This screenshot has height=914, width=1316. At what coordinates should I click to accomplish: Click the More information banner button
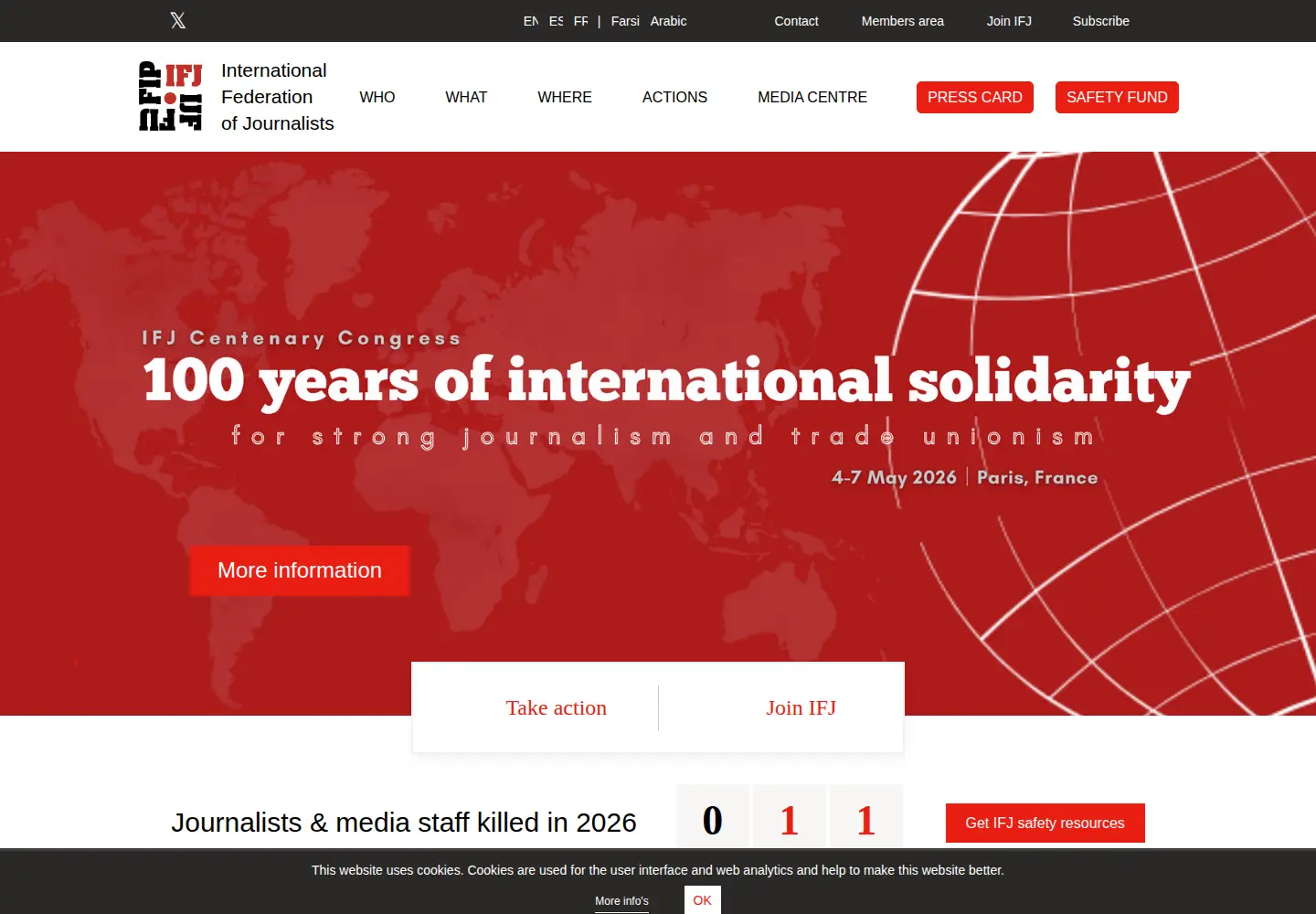[300, 570]
